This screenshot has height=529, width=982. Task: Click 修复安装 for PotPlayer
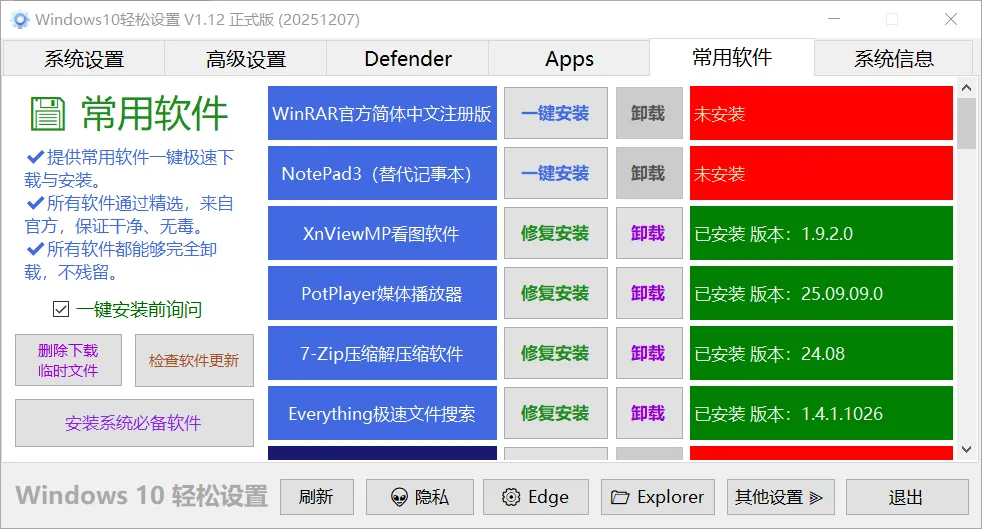(556, 294)
